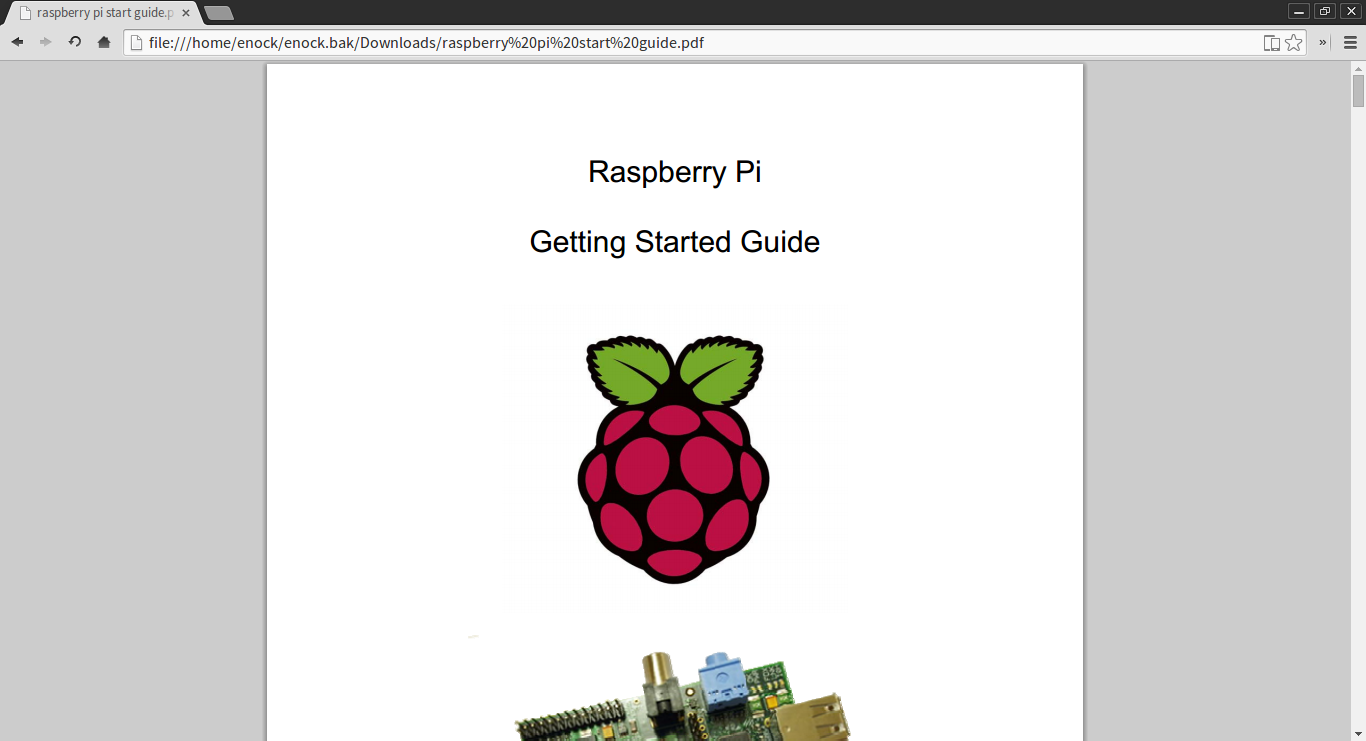
Task: Close the raspberry pi start guide tab
Action: click(x=185, y=13)
